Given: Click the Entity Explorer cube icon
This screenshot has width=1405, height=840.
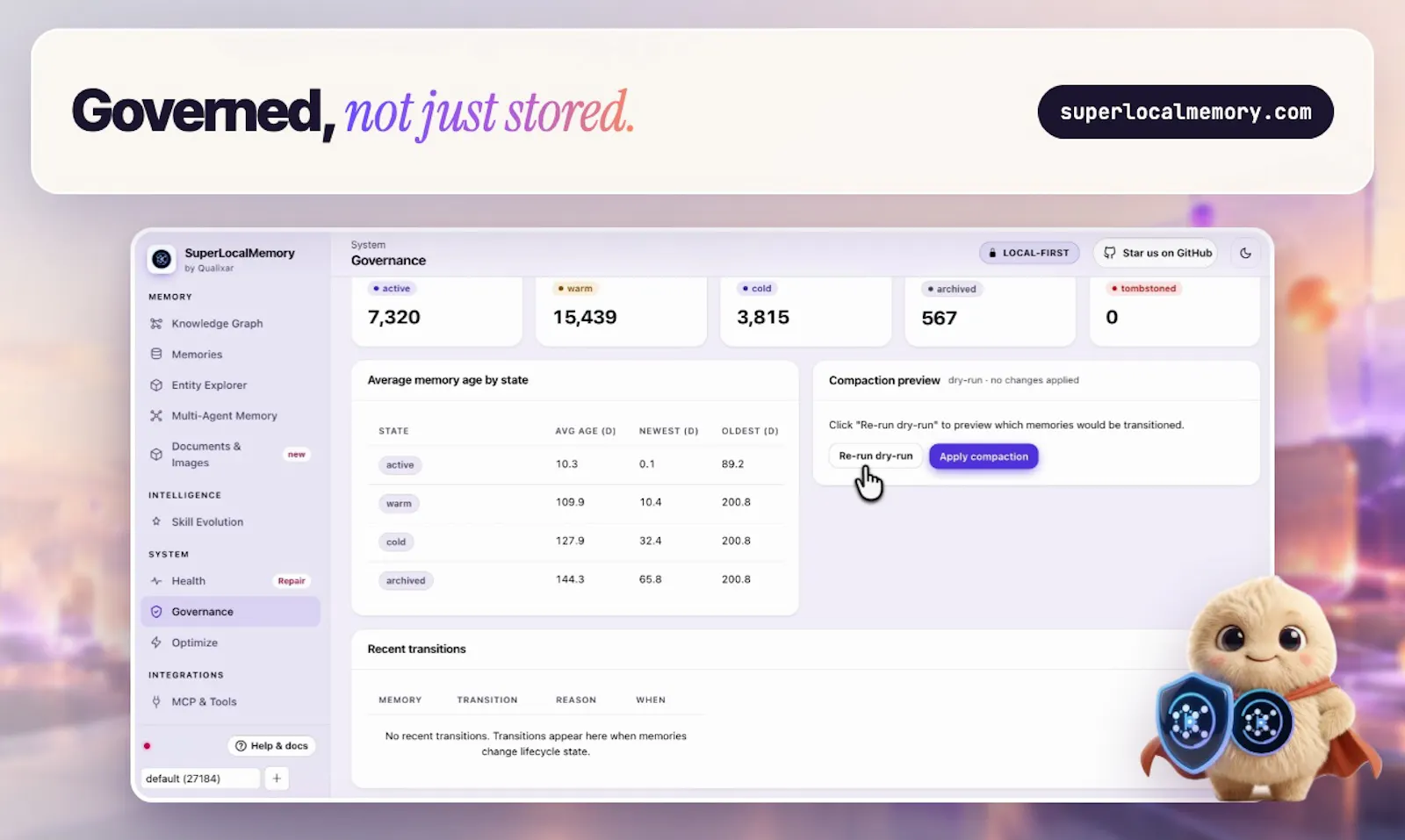Looking at the screenshot, I should tap(156, 385).
